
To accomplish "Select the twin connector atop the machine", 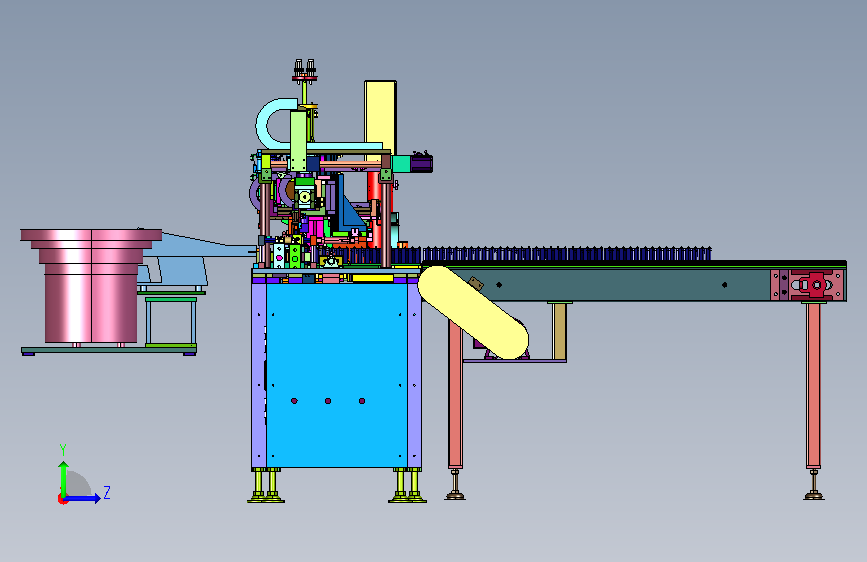I will click(x=305, y=70).
